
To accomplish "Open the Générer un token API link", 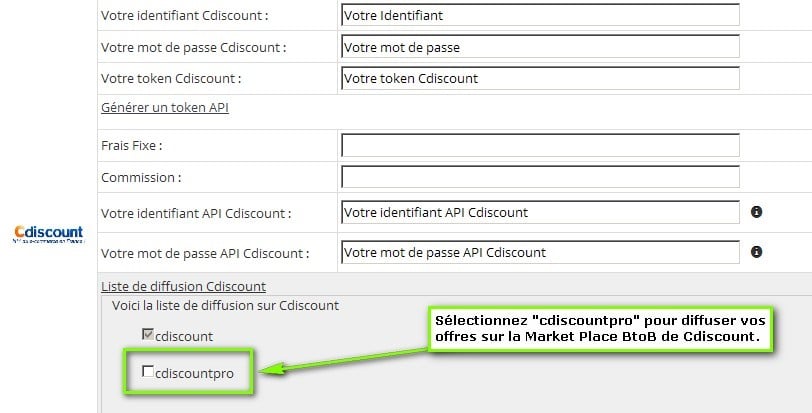I will click(165, 108).
